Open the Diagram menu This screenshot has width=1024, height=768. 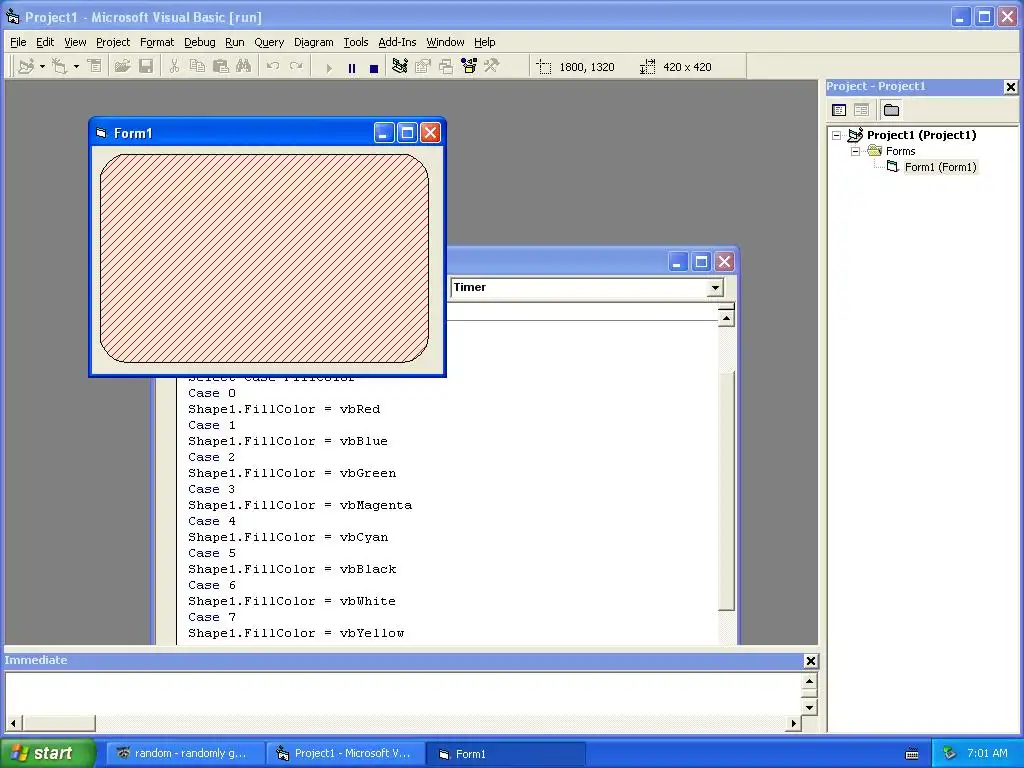[313, 42]
